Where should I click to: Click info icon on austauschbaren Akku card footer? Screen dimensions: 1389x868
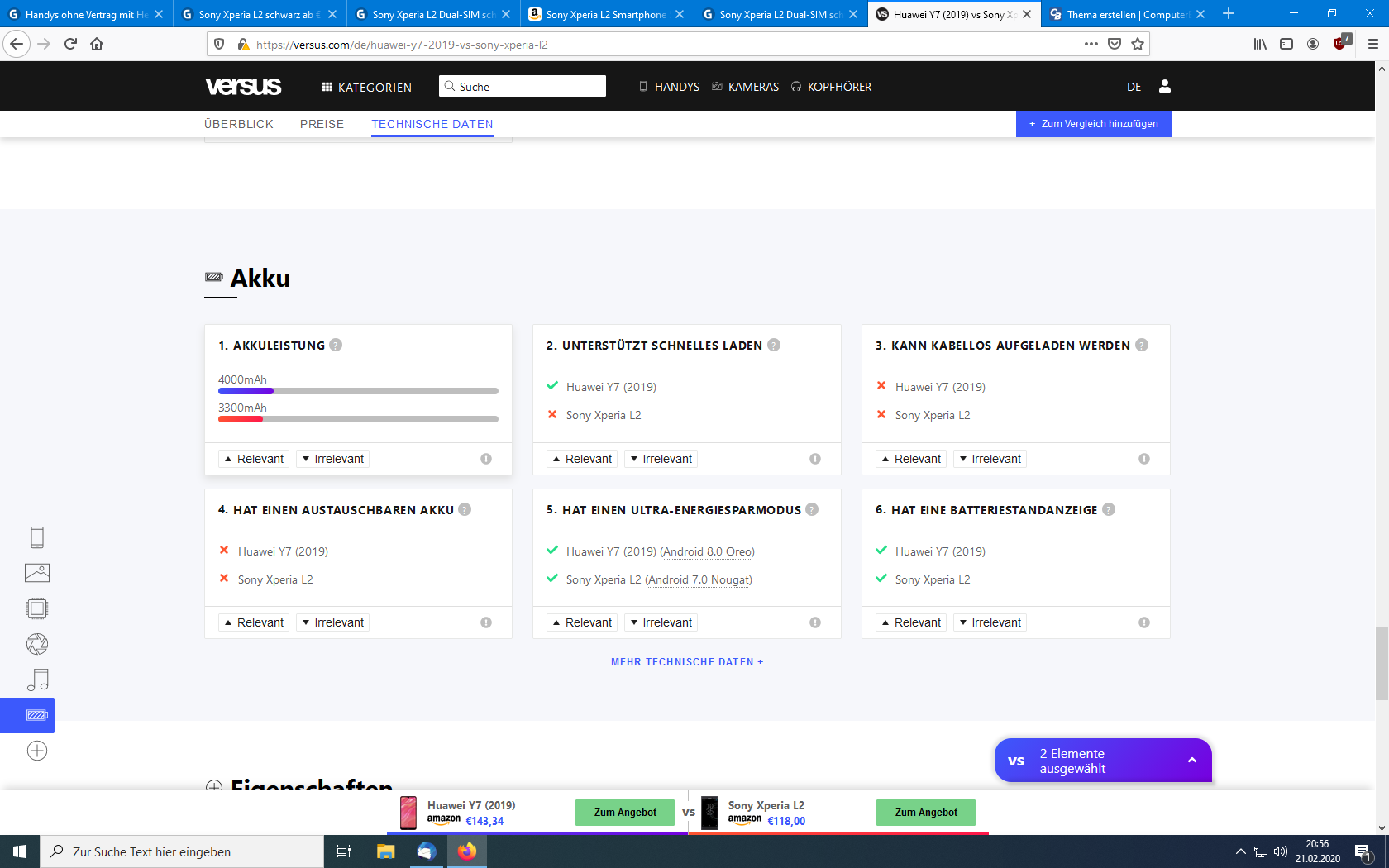486,622
